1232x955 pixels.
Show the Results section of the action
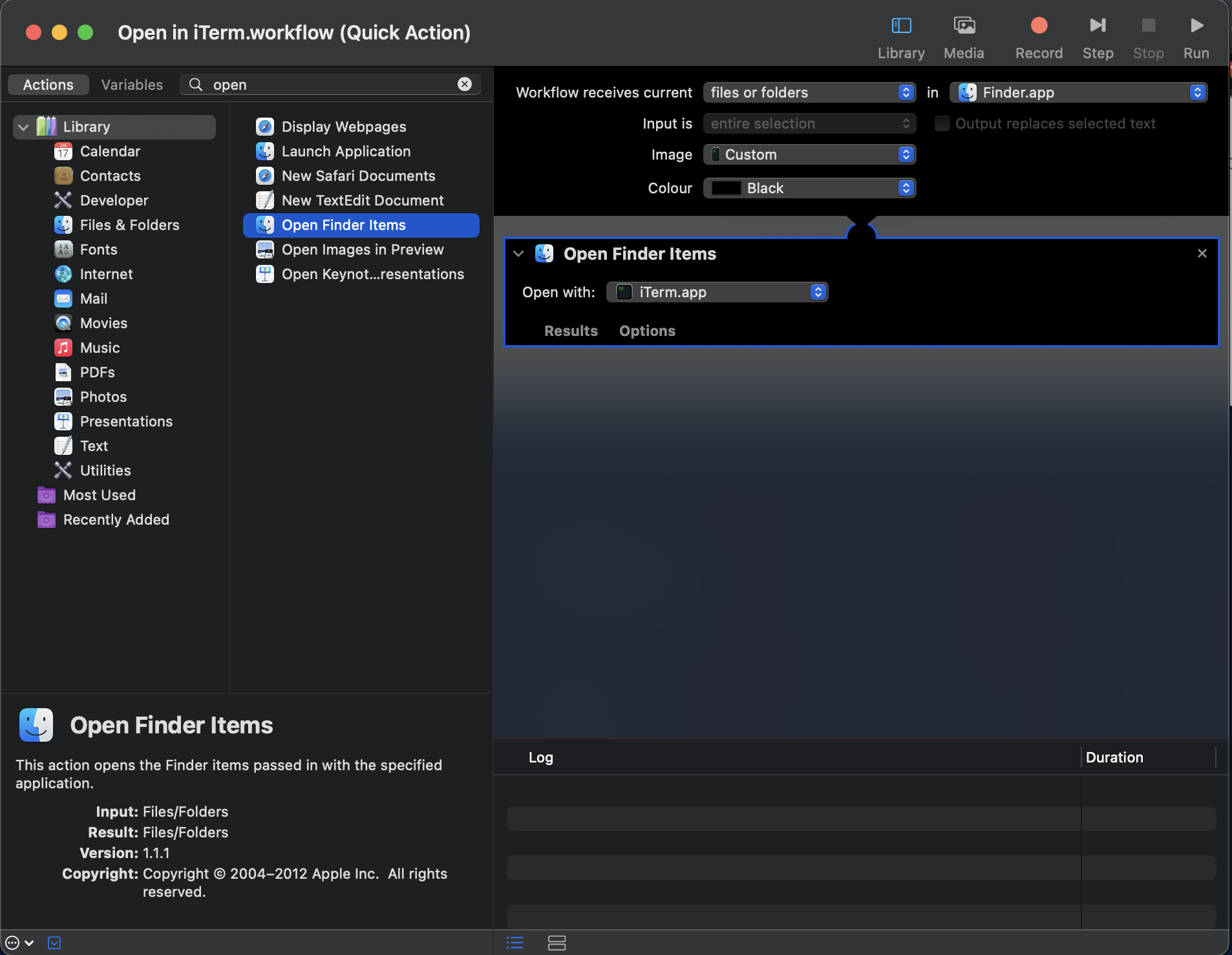[571, 331]
